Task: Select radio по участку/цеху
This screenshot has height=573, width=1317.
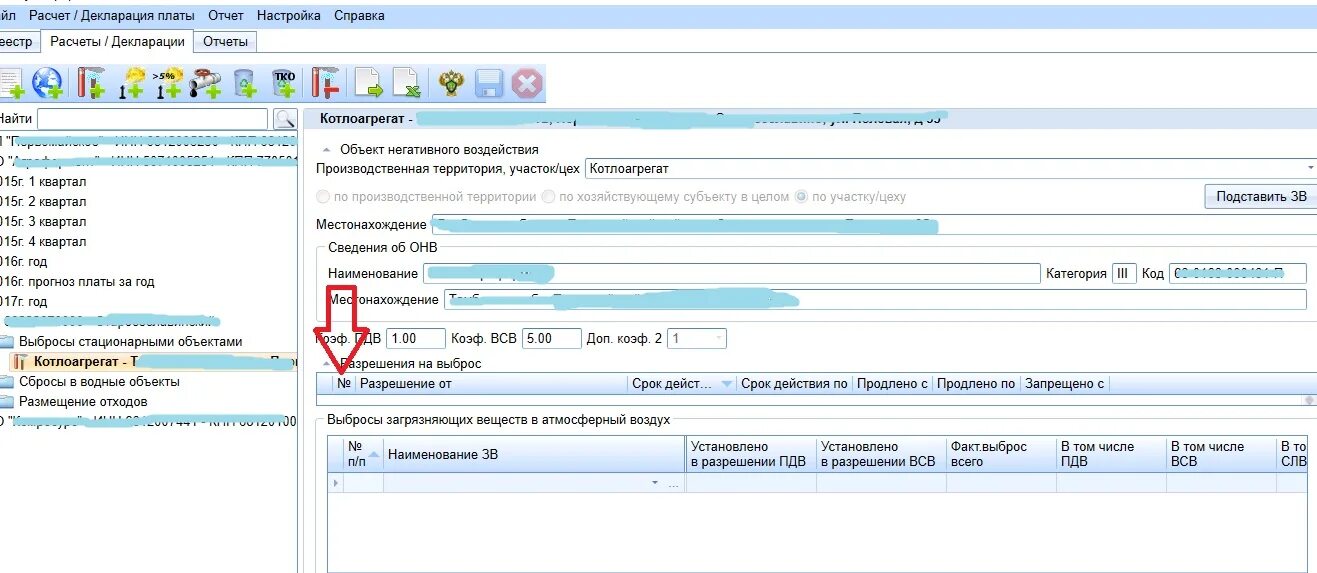Action: pos(801,197)
